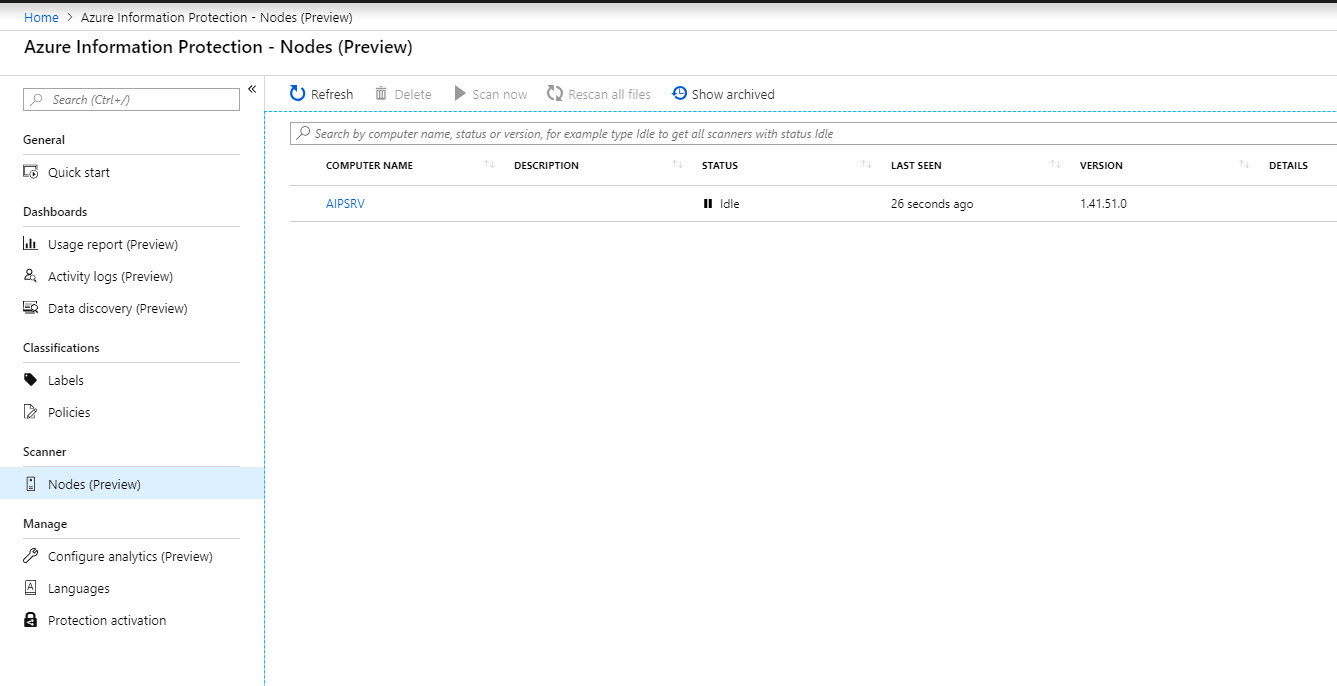Click the DETAILS column header
Viewport: 1337px width, 686px height.
[x=1288, y=165]
